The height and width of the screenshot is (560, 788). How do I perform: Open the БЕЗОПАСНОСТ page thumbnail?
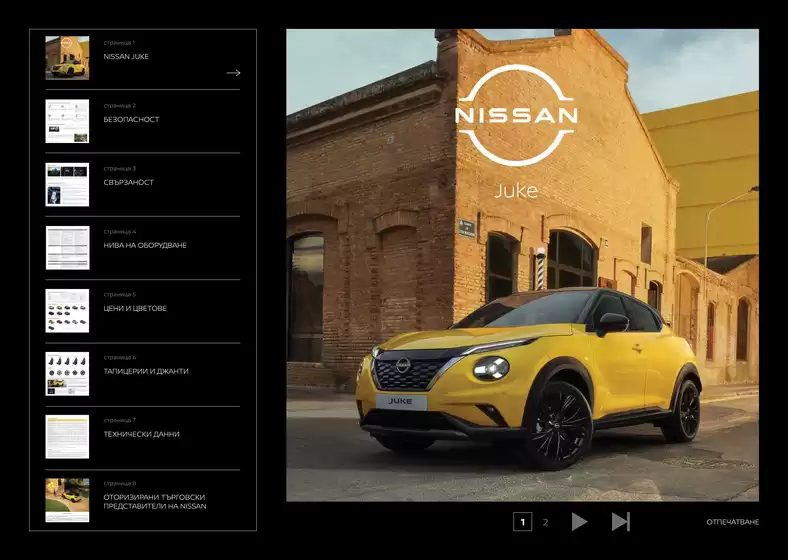click(67, 121)
